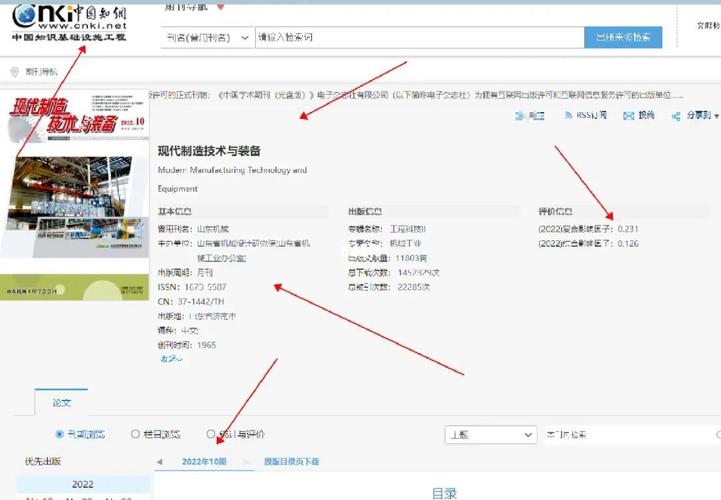Select the 刊期浏览 radio button

(x=59, y=434)
